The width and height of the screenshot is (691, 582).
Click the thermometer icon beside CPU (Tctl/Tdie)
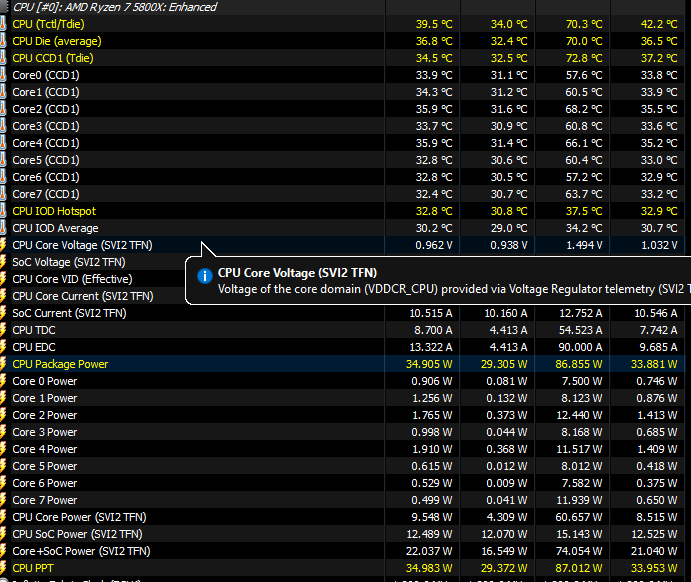pos(3,24)
